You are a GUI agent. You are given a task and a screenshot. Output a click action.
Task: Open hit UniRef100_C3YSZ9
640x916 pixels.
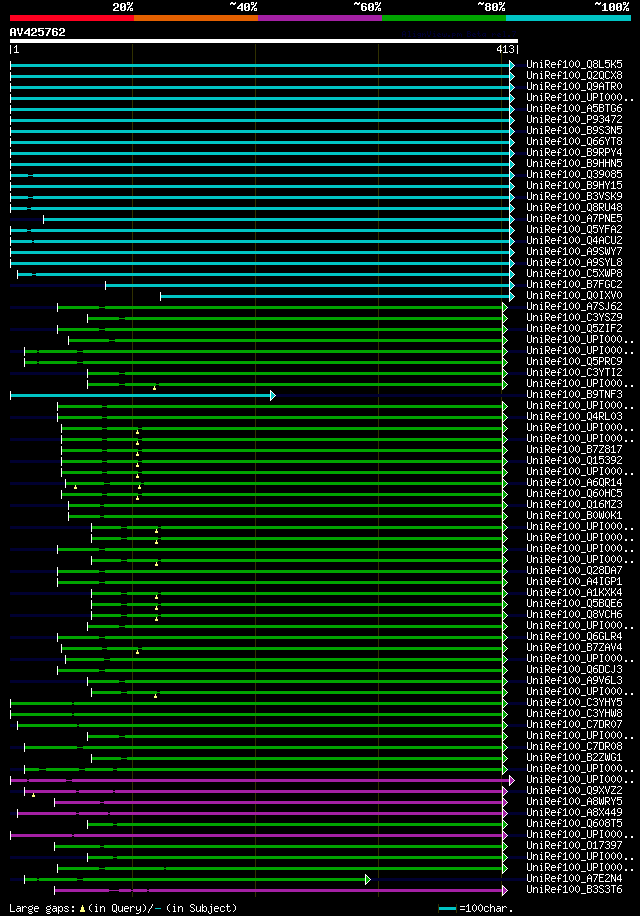coord(574,317)
